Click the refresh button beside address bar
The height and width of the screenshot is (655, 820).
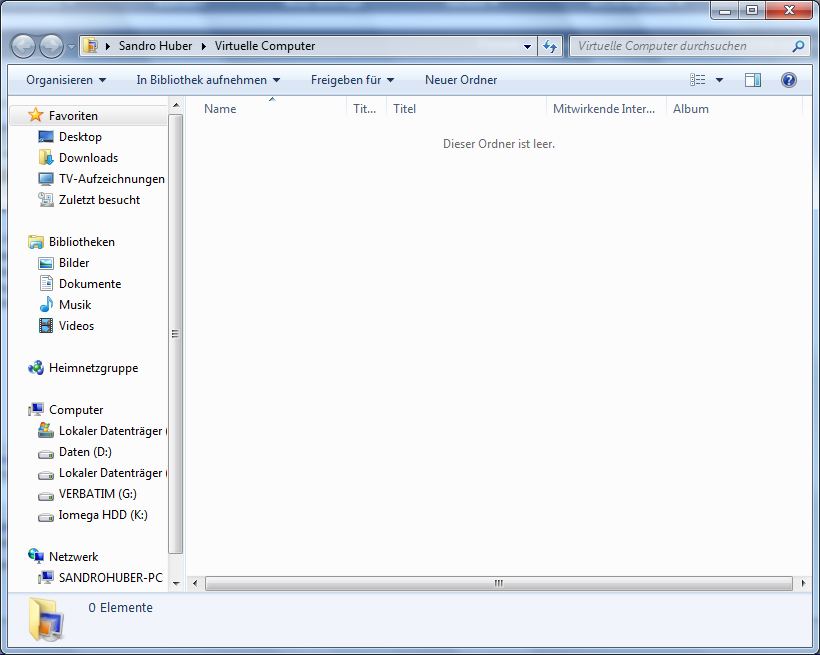pyautogui.click(x=550, y=46)
